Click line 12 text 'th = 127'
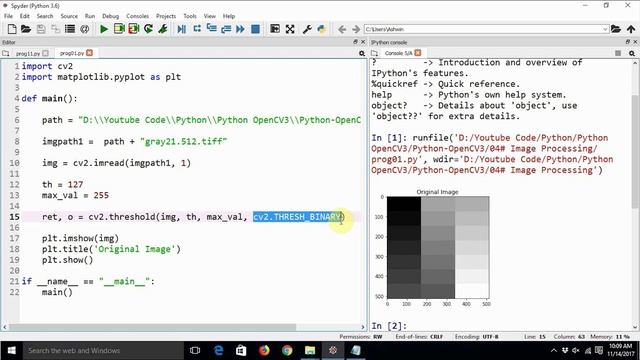Image resolution: width=640 pixels, height=360 pixels. click(62, 184)
